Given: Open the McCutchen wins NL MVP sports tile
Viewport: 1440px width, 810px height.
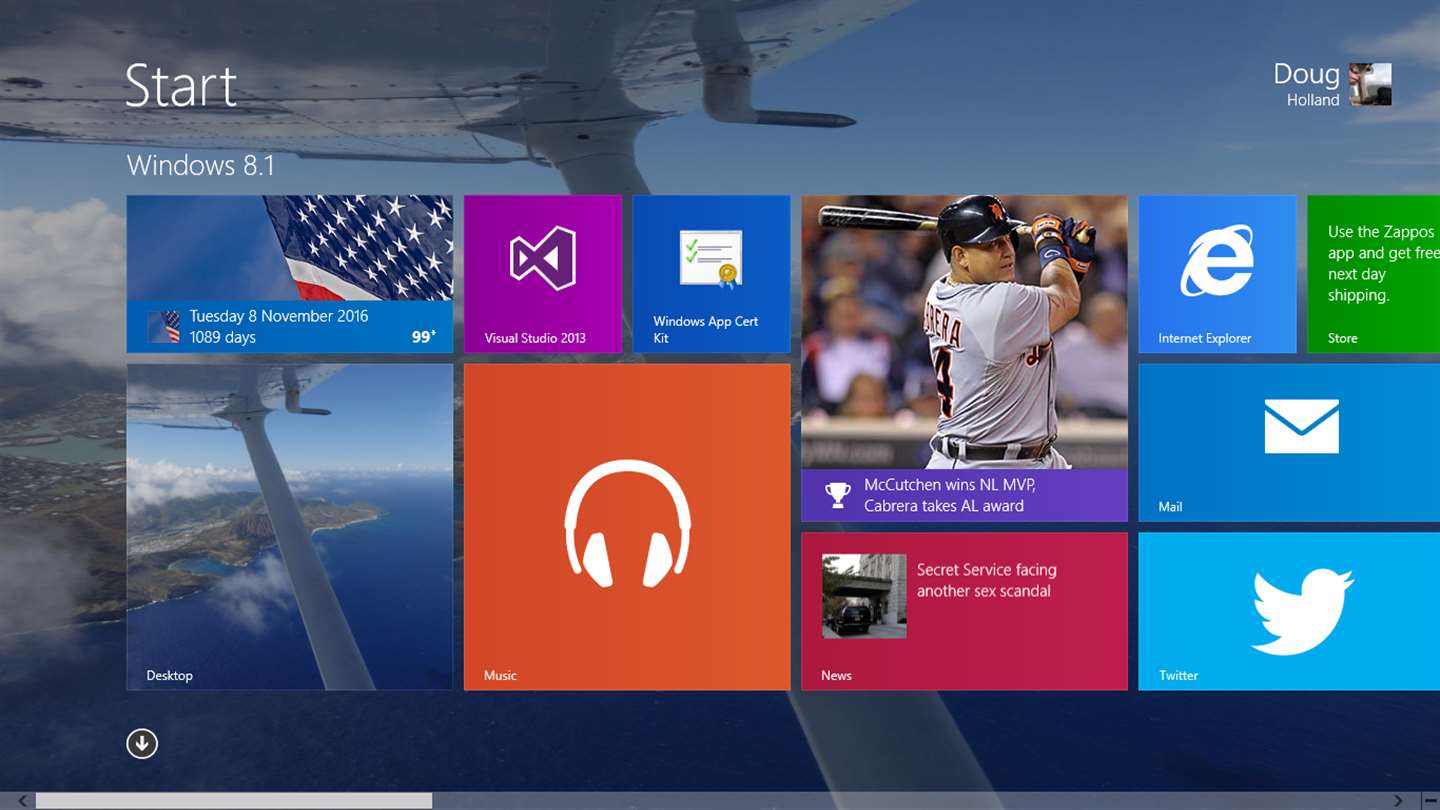Looking at the screenshot, I should (964, 358).
